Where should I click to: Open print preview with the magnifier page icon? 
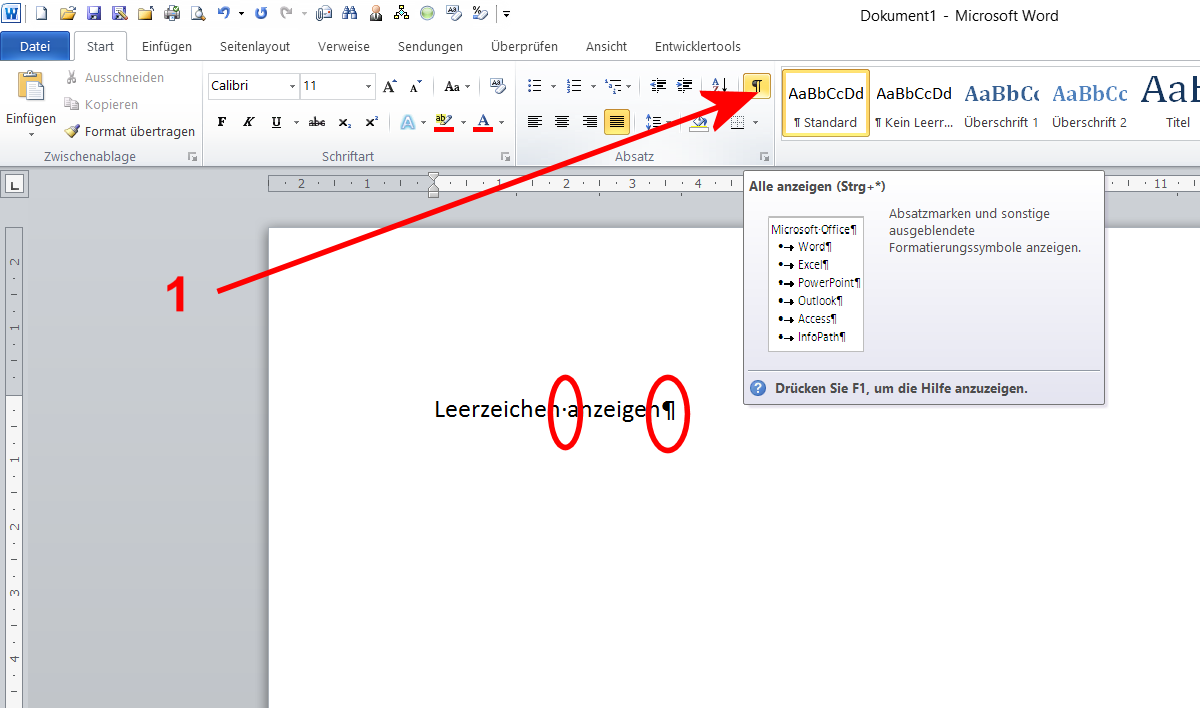pyautogui.click(x=197, y=14)
